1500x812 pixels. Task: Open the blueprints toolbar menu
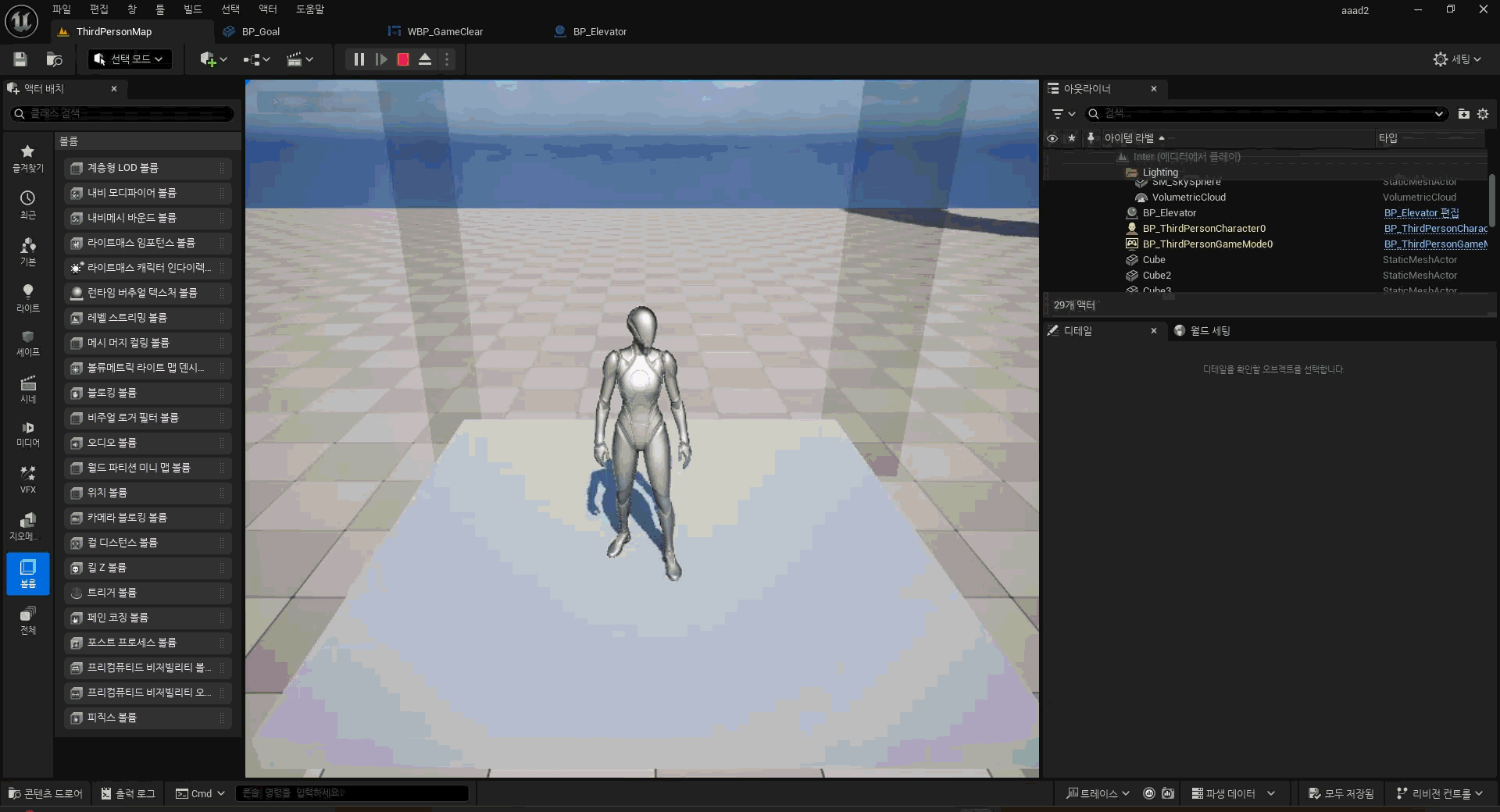pyautogui.click(x=256, y=59)
